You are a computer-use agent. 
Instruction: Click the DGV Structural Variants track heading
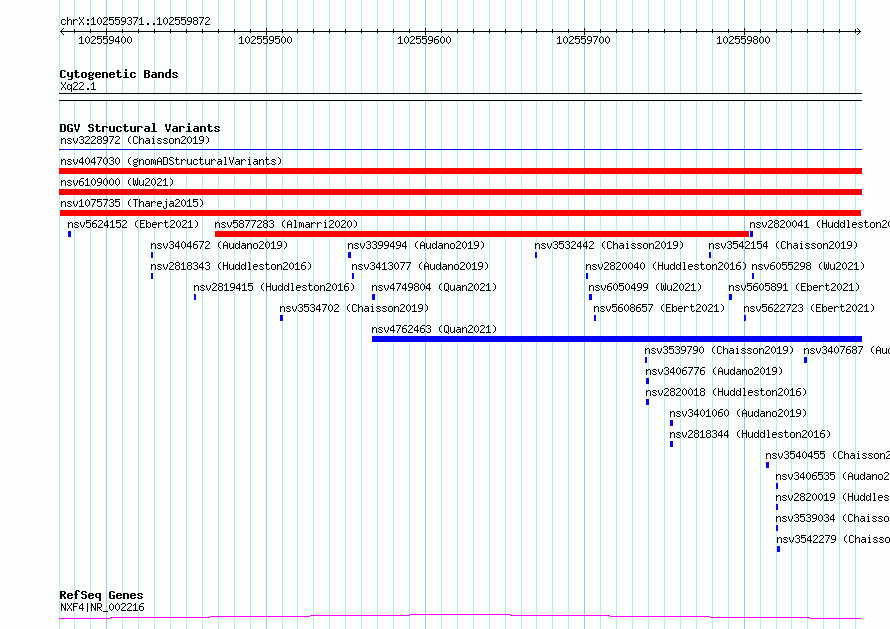pos(140,128)
